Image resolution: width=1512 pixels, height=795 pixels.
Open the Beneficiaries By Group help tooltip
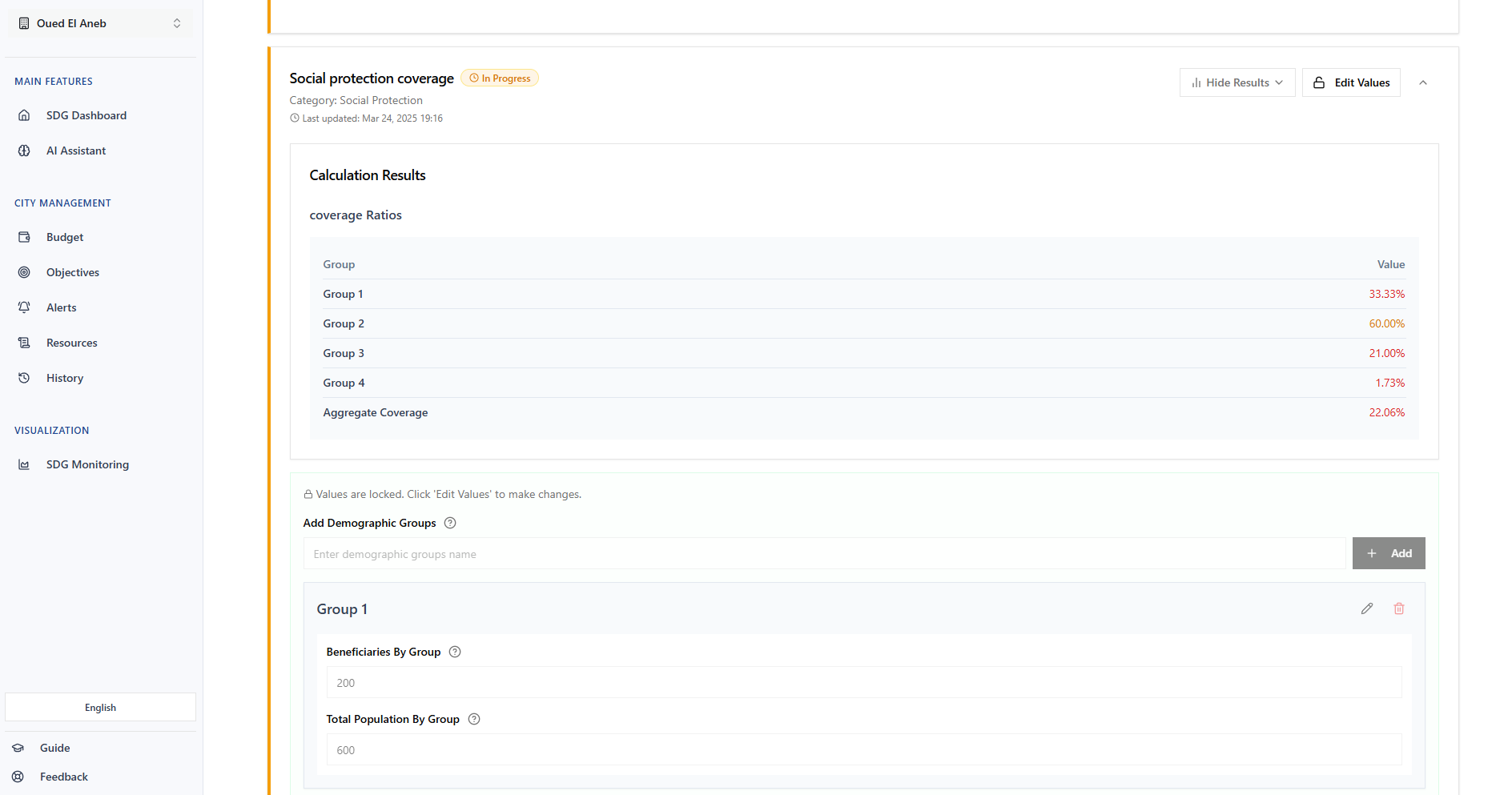pyautogui.click(x=454, y=652)
